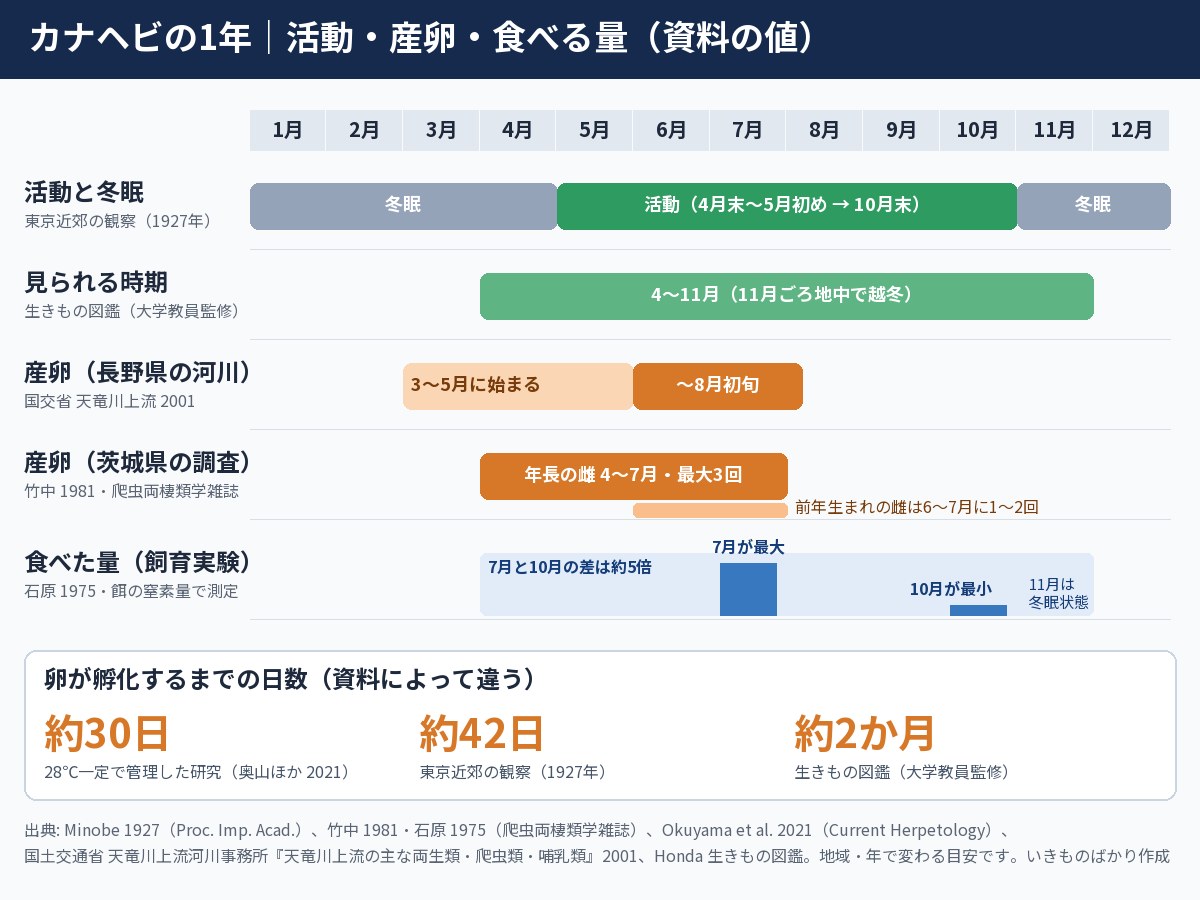Click the 7月 month header cell
The height and width of the screenshot is (900, 1200).
(x=747, y=130)
